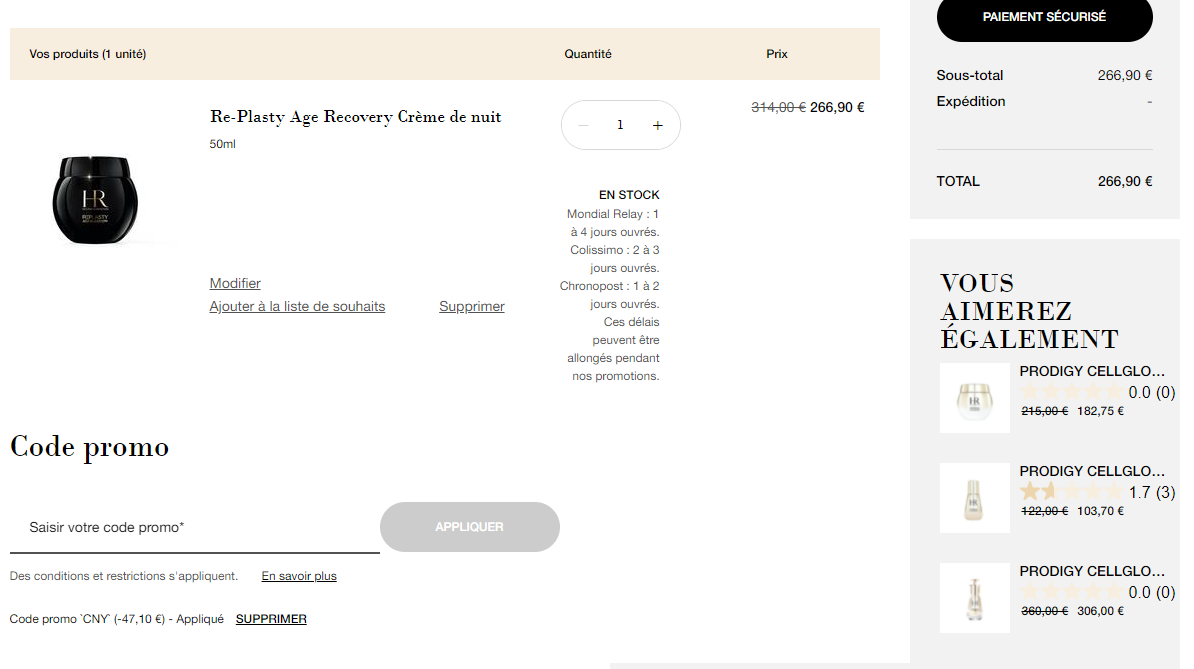
Task: Remove the CNY promo code with SUPPRIMER
Action: tap(271, 619)
